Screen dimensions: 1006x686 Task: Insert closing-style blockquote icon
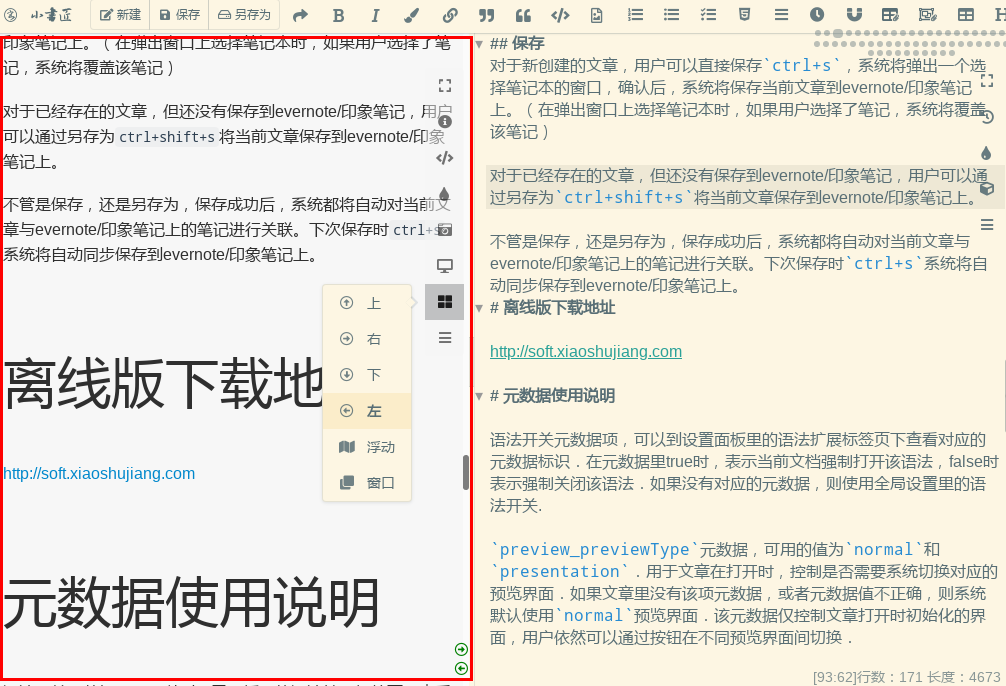tap(487, 15)
